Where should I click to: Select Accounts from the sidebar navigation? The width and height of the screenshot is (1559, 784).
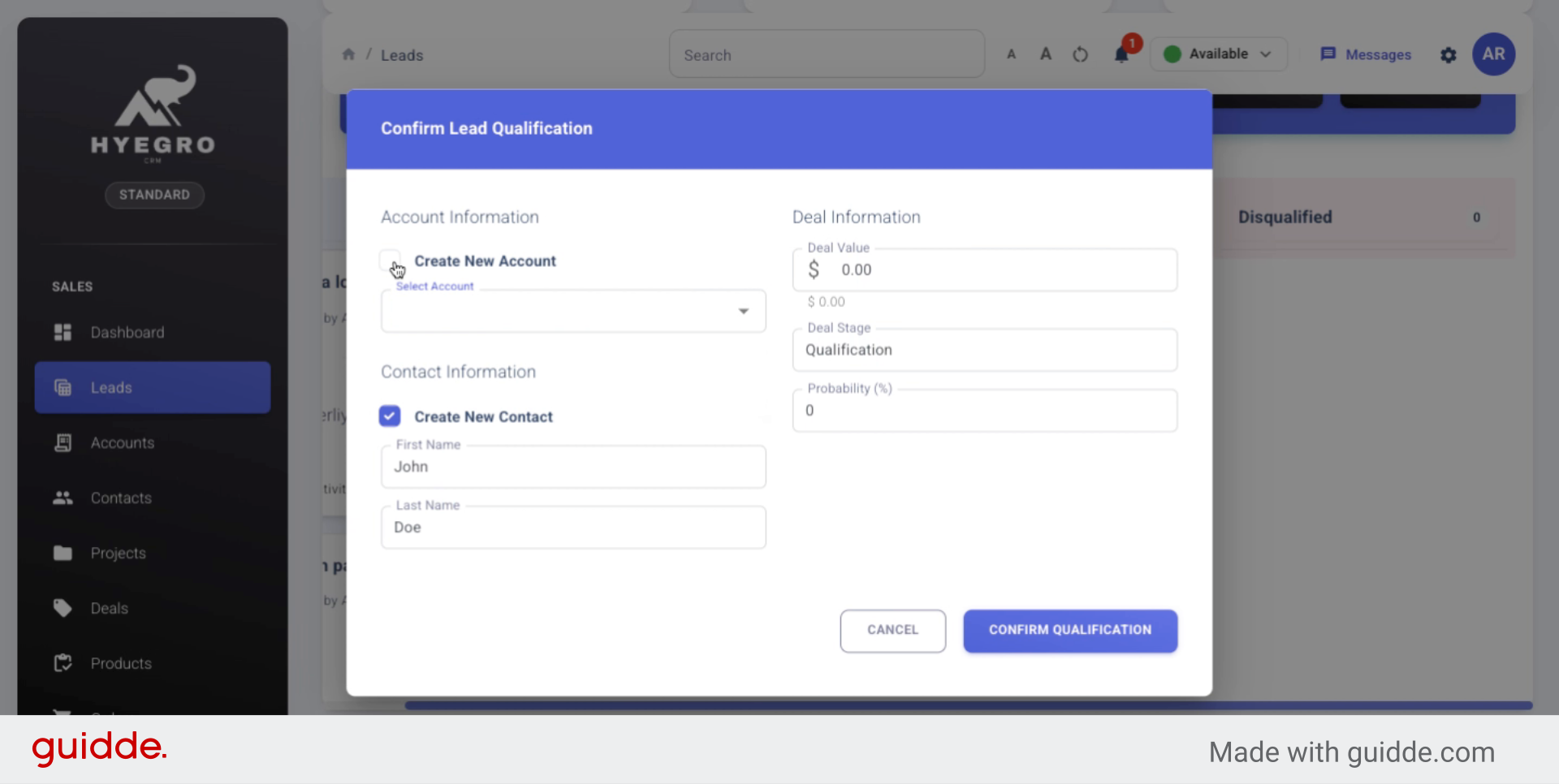click(x=122, y=442)
